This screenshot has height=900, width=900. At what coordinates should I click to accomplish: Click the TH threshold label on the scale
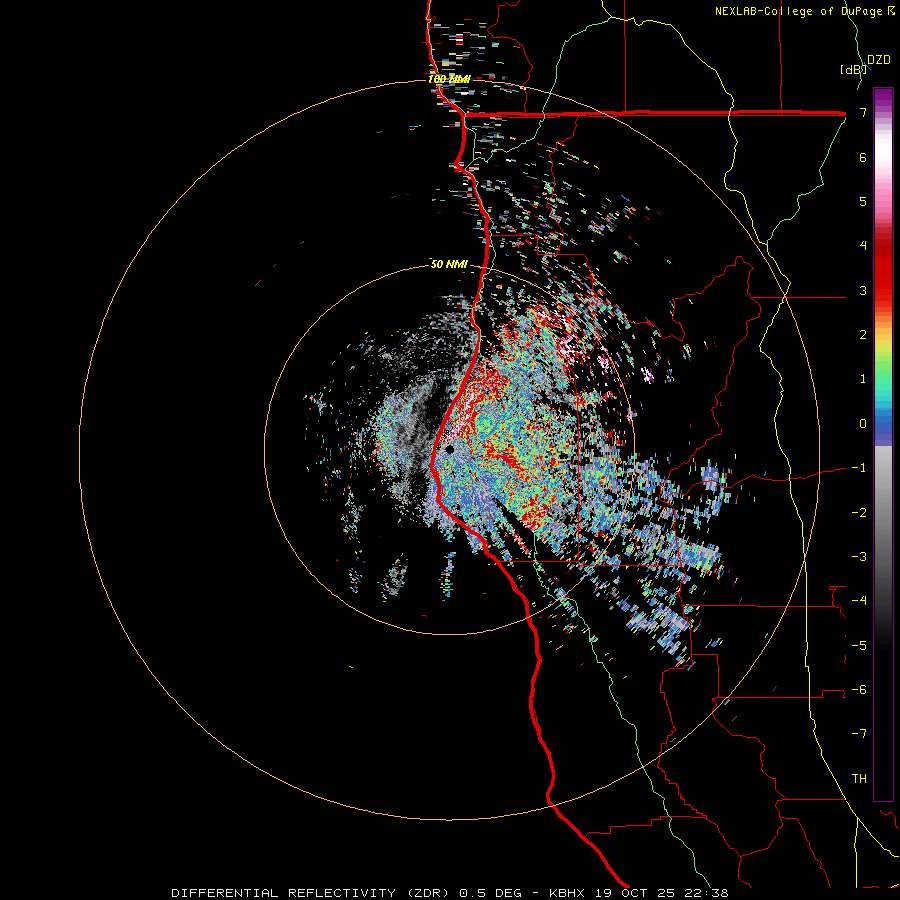click(859, 778)
